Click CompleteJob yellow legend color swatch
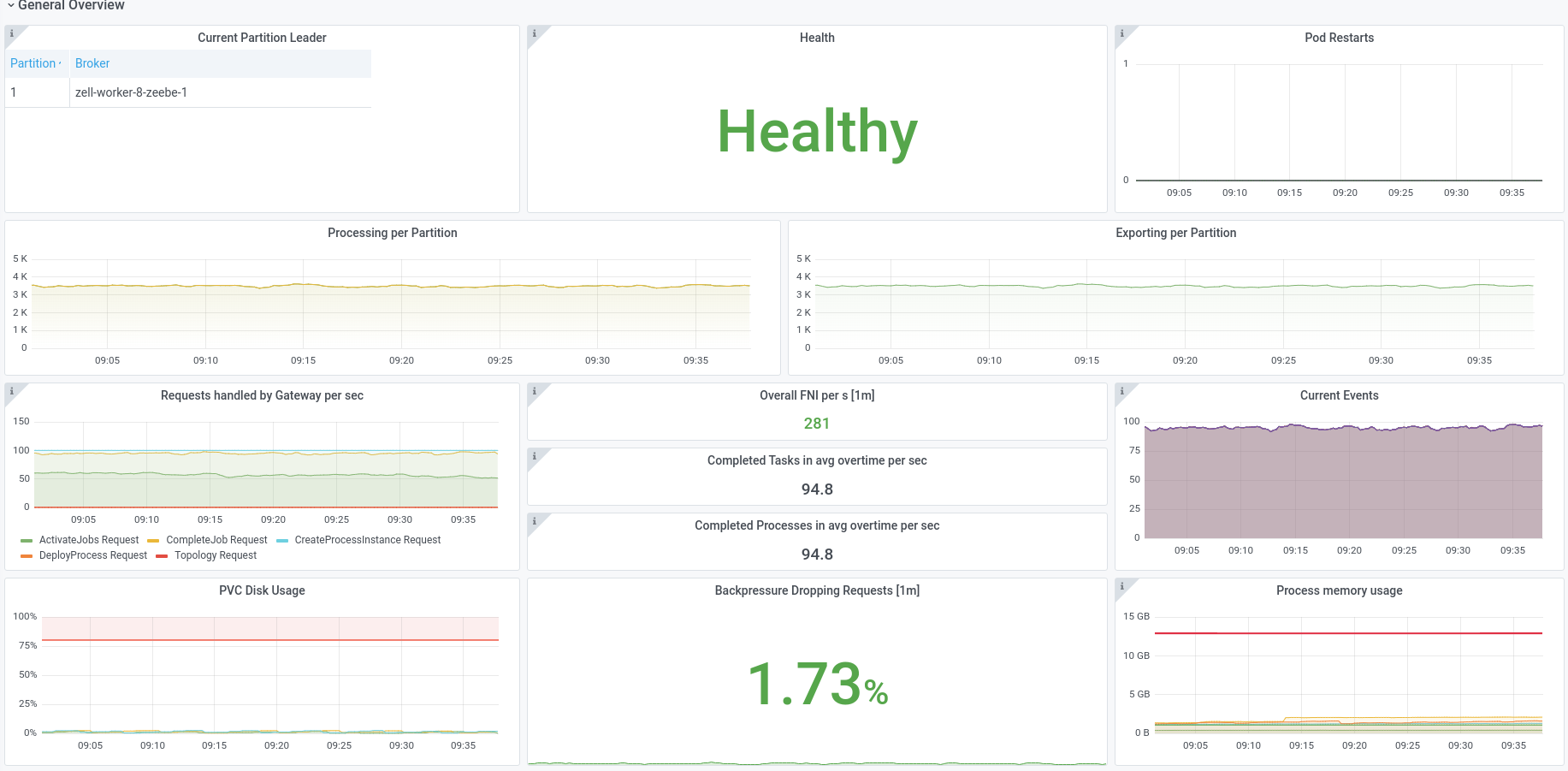Screen dimensions: 1568x771 point(153,541)
